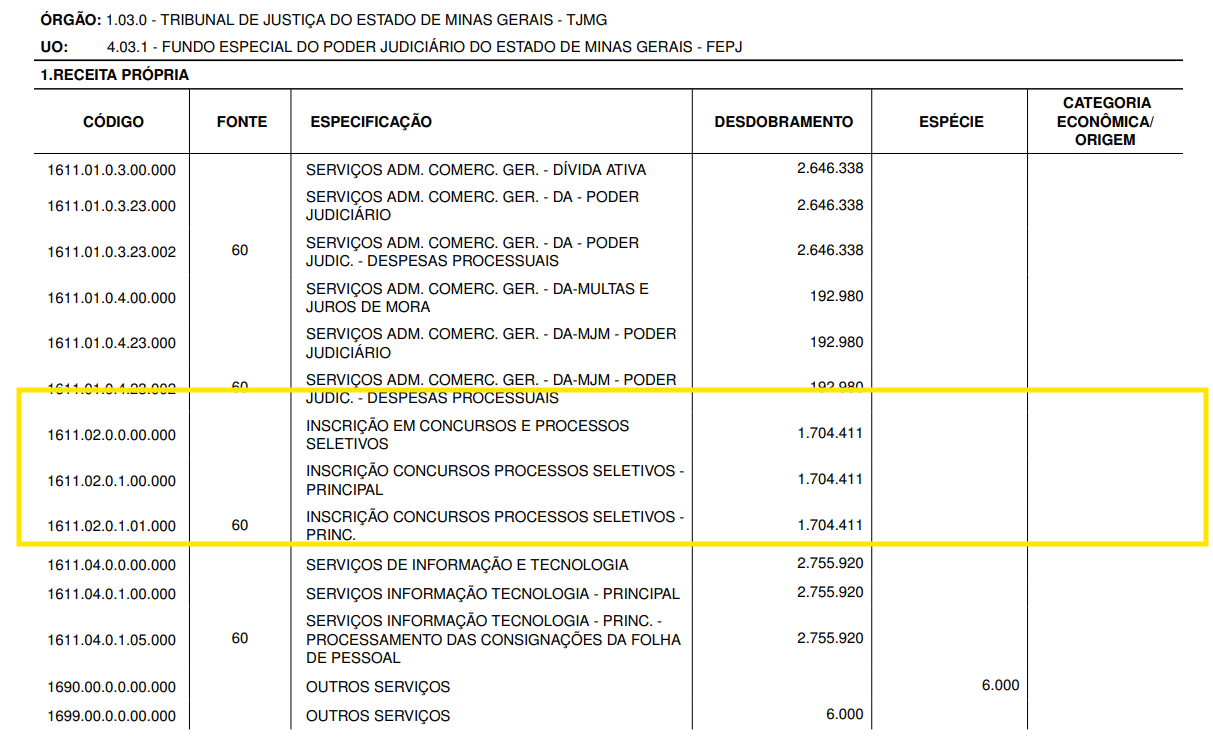
Task: Click text SERVIÇOS INFORMAÇÃO TECNOLOGIA - PRINCIPAL
Action: 492,594
